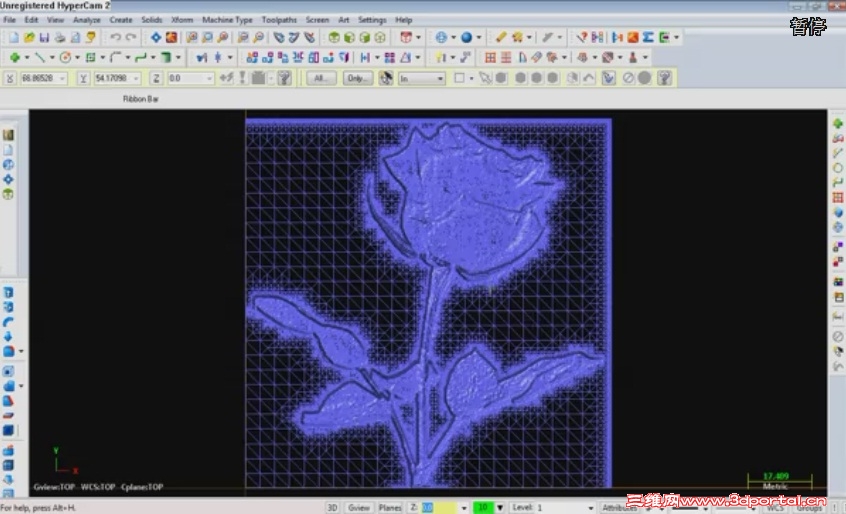Screen dimensions: 846x514
Task: Open the Analyze menu
Action: [86, 20]
